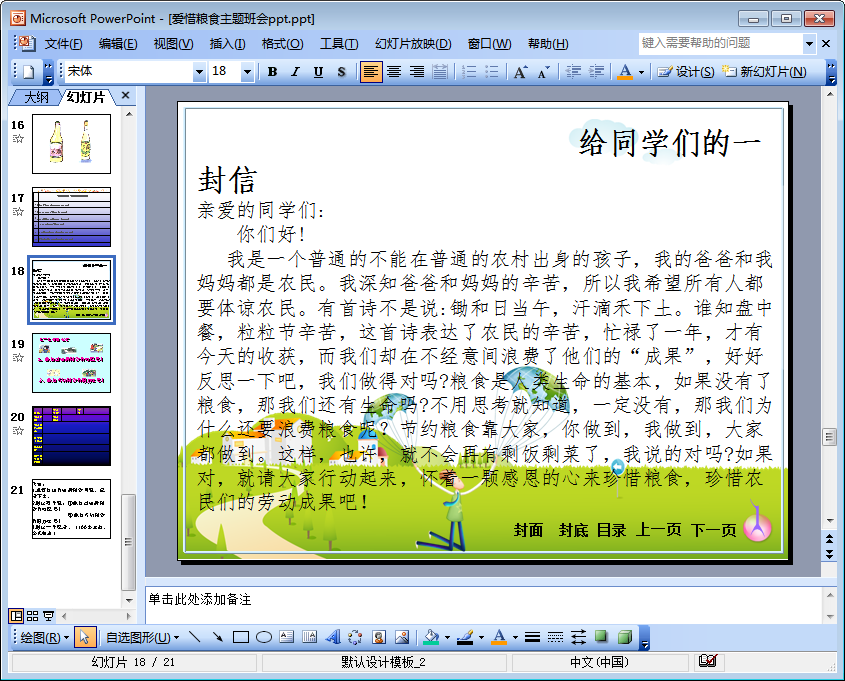Image resolution: width=845 pixels, height=681 pixels.
Task: Center align text
Action: point(394,72)
